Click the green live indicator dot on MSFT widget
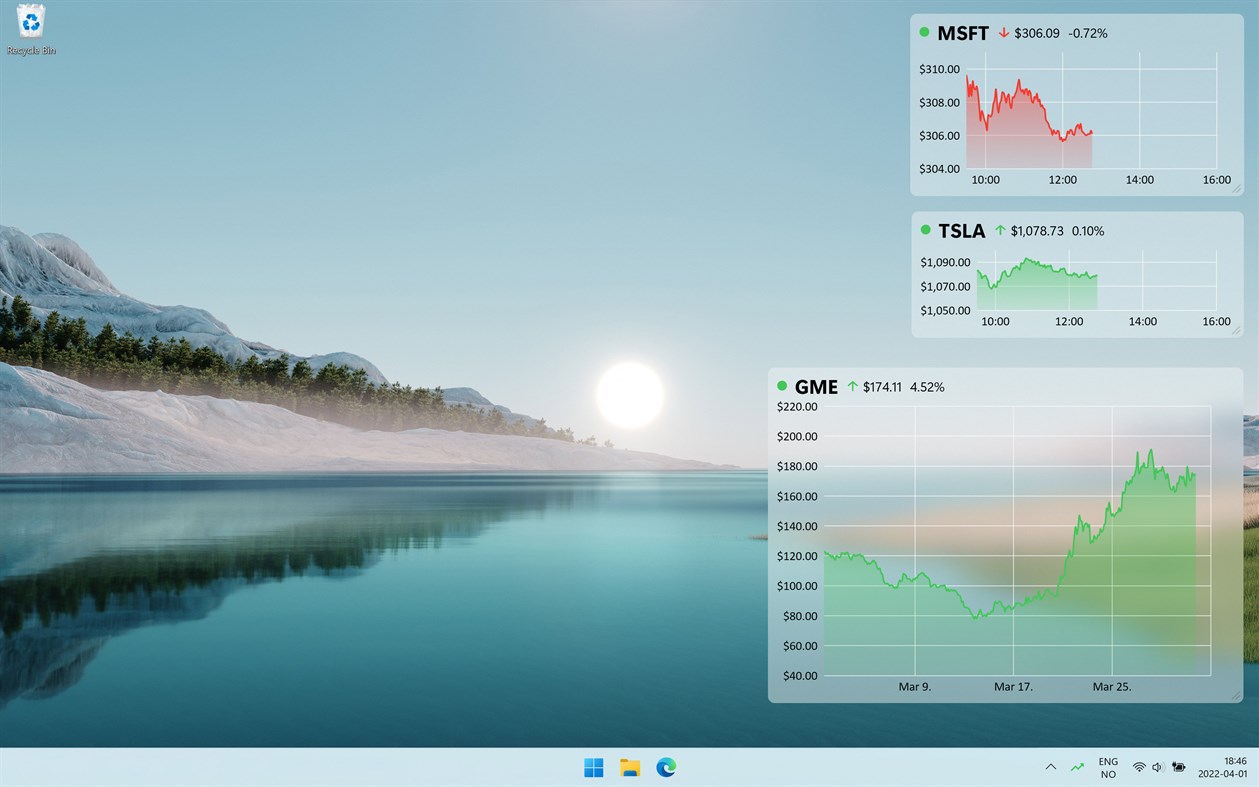The image size is (1259, 787). tap(924, 32)
